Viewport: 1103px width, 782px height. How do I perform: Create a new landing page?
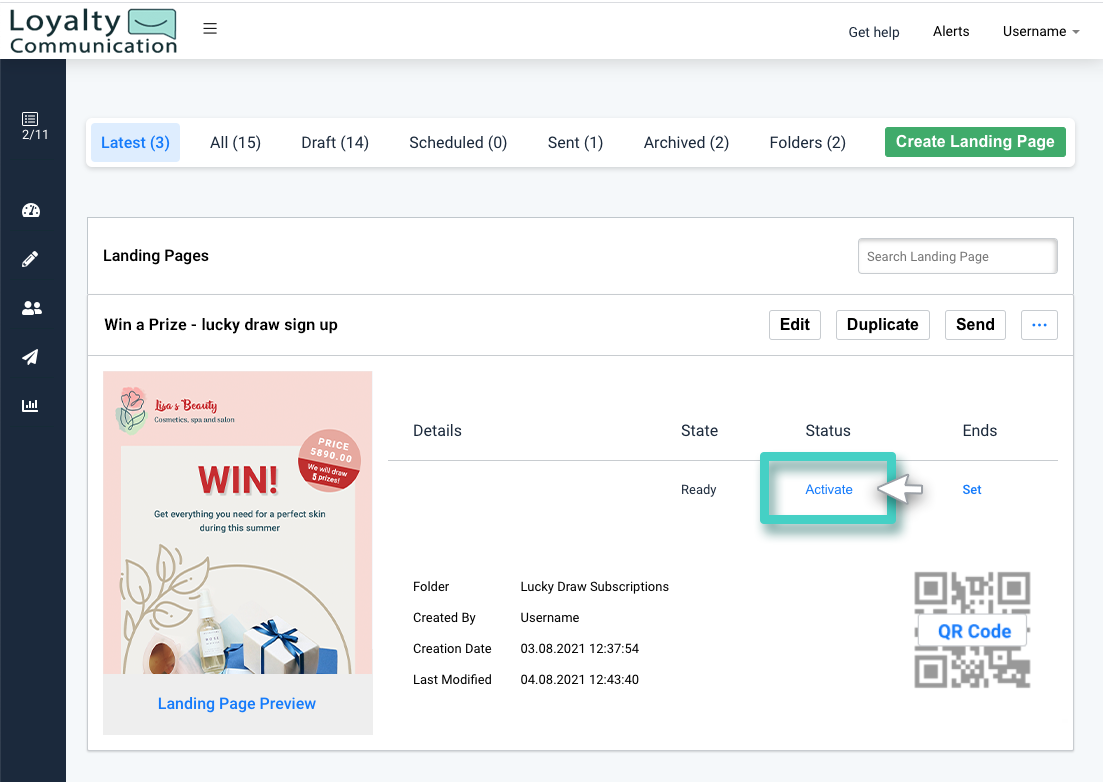click(x=974, y=141)
